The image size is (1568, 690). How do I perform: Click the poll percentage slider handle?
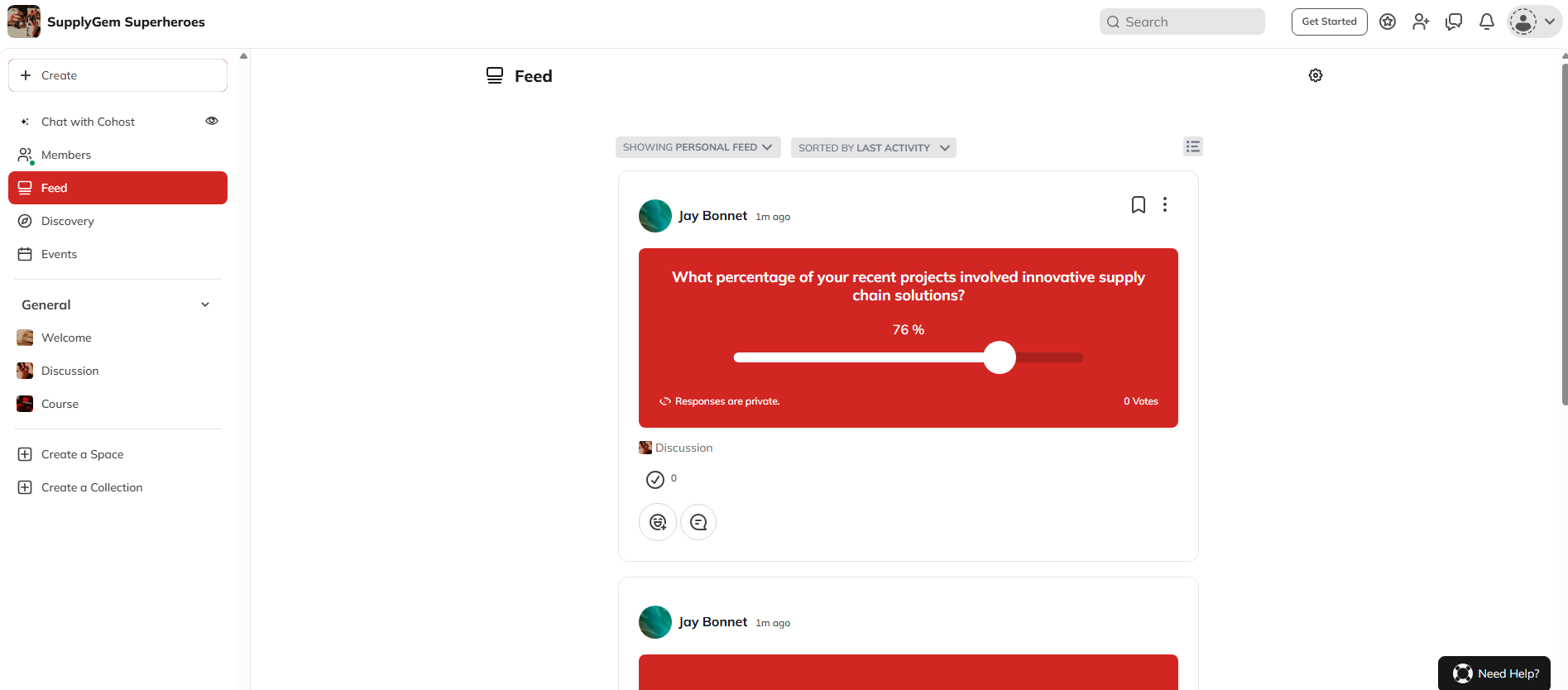tap(1000, 357)
